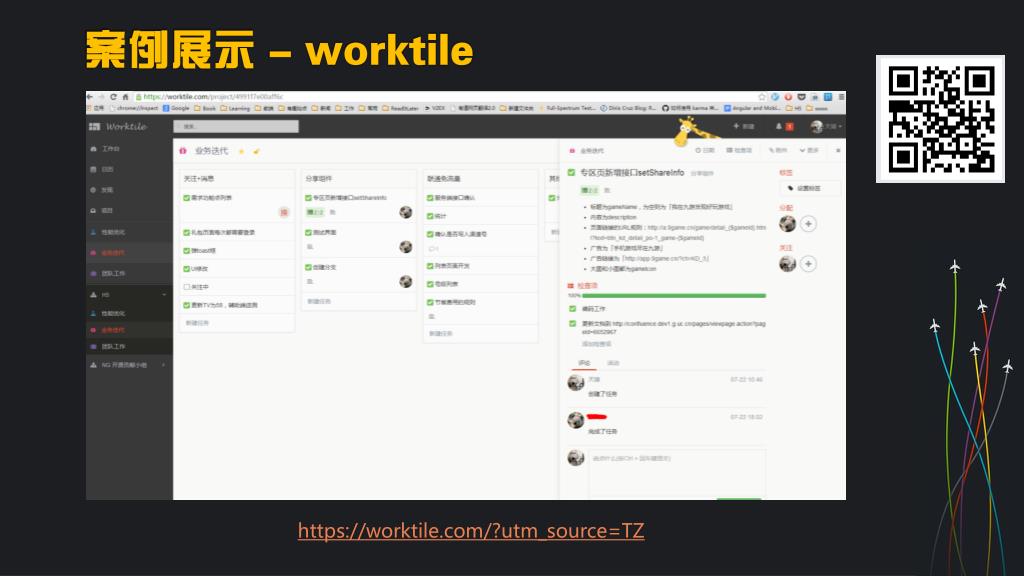This screenshot has height=576, width=1024.
Task: Click the assigned member avatar under 分配
Action: point(788,224)
